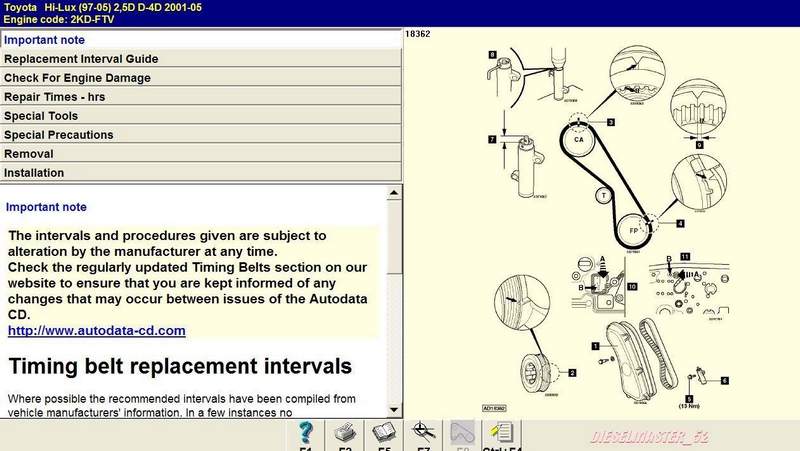Click the scrollbar up arrow in text pane
Screen dimensions: 800x451
pyautogui.click(x=394, y=193)
